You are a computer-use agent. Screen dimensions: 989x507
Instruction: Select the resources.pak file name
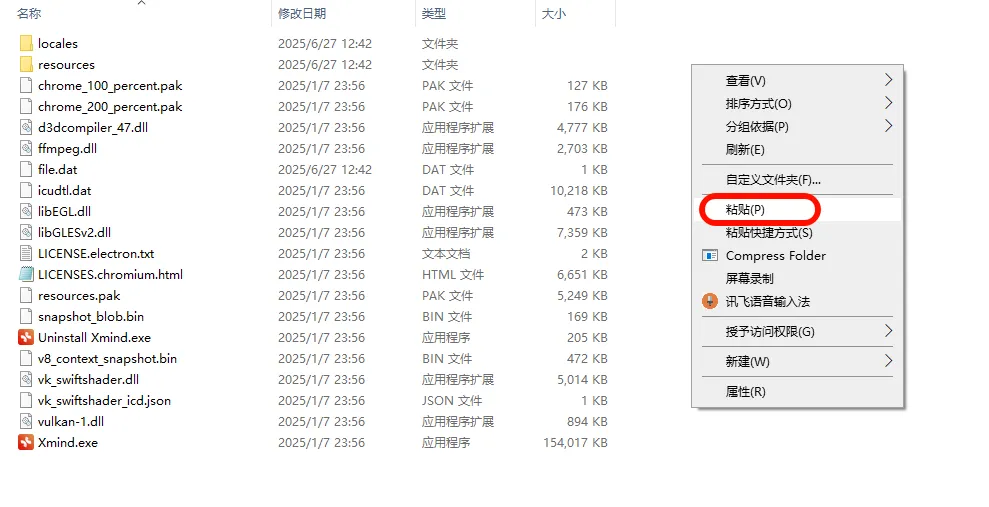tap(79, 296)
